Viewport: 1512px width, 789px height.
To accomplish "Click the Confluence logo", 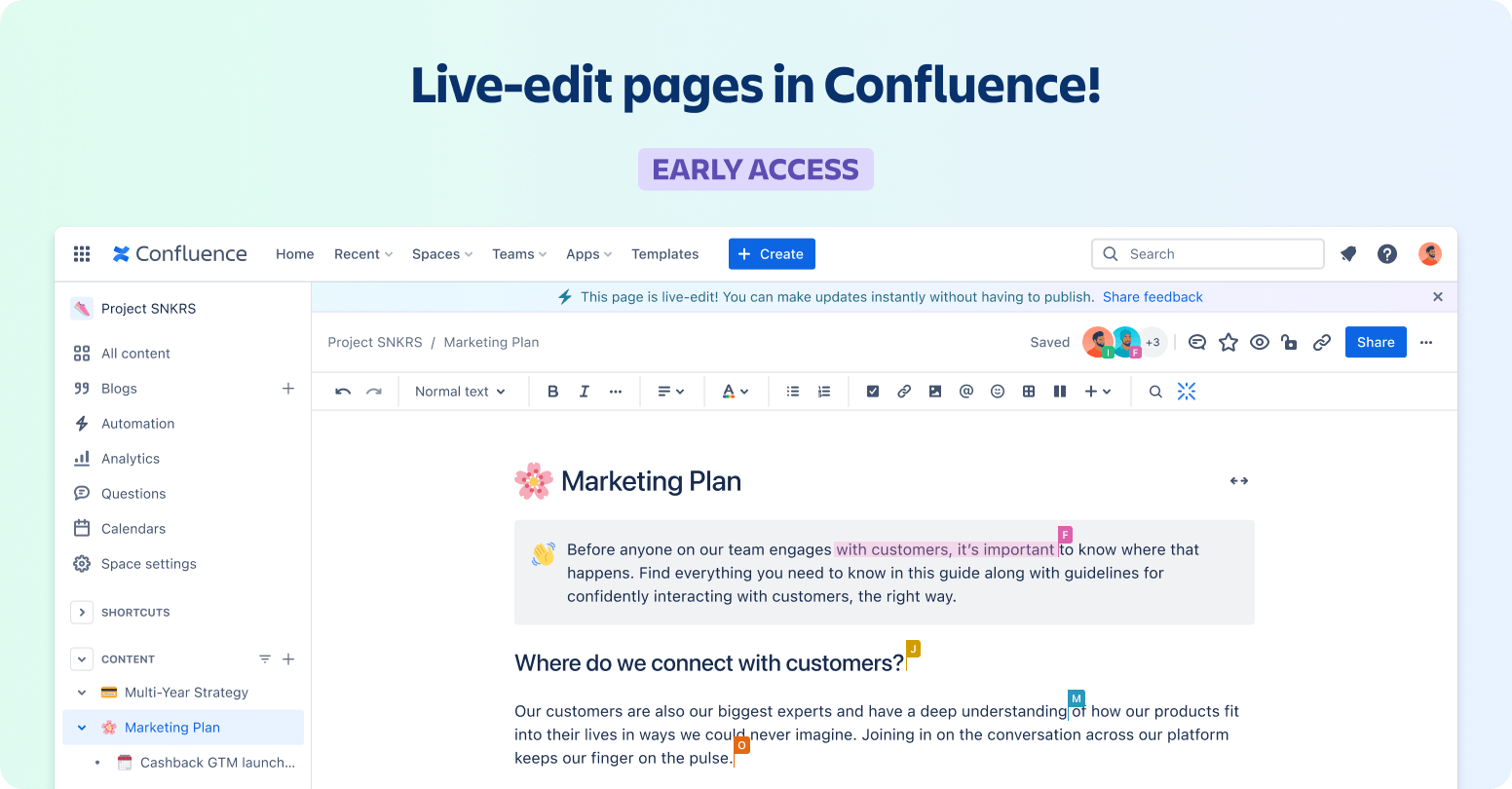I will (180, 254).
